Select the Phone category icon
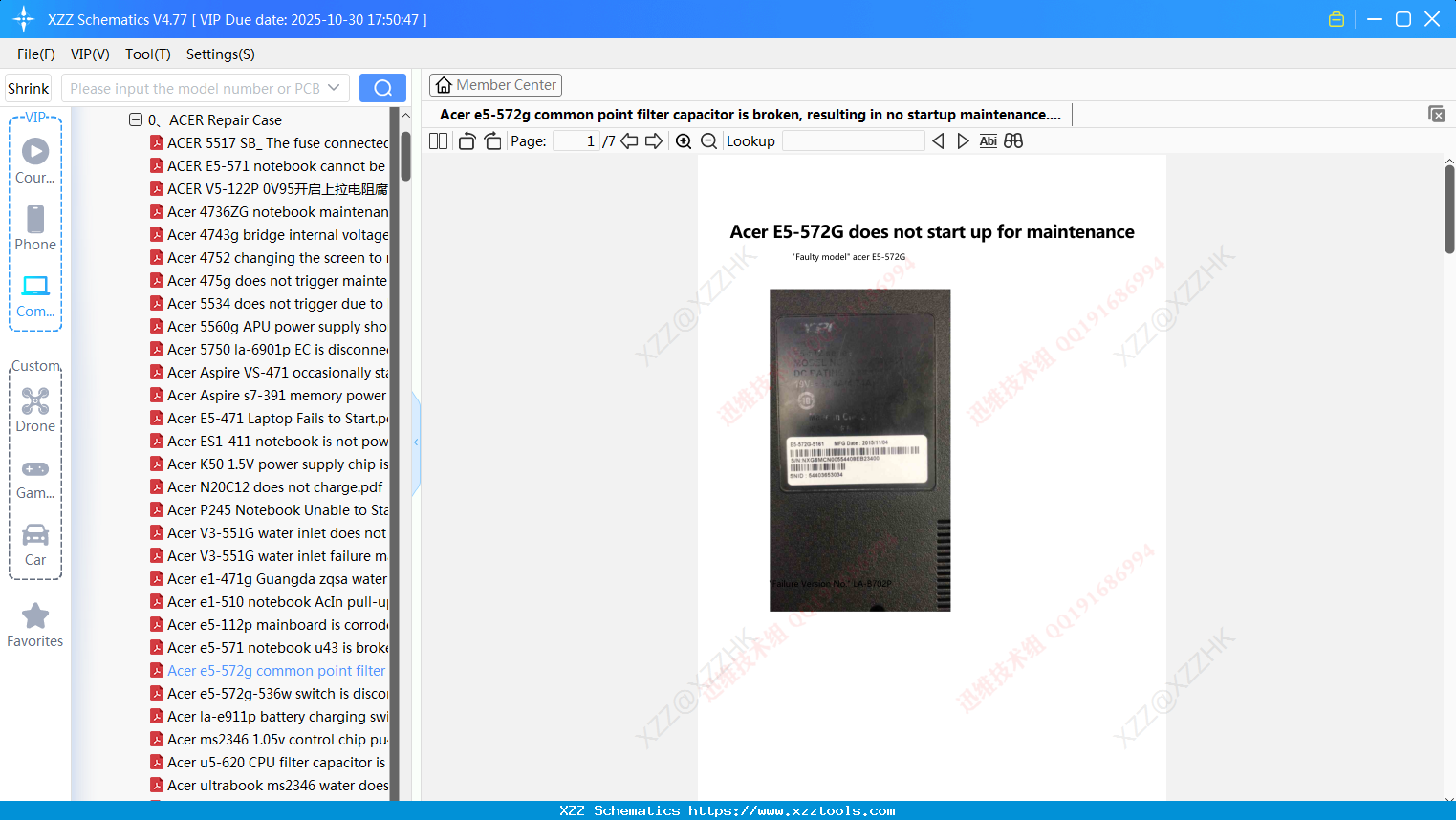 [35, 227]
